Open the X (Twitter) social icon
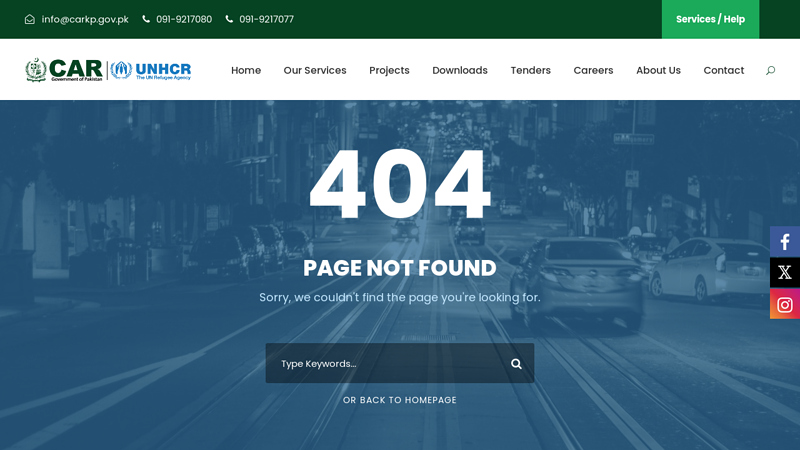The height and width of the screenshot is (450, 800). tap(785, 273)
